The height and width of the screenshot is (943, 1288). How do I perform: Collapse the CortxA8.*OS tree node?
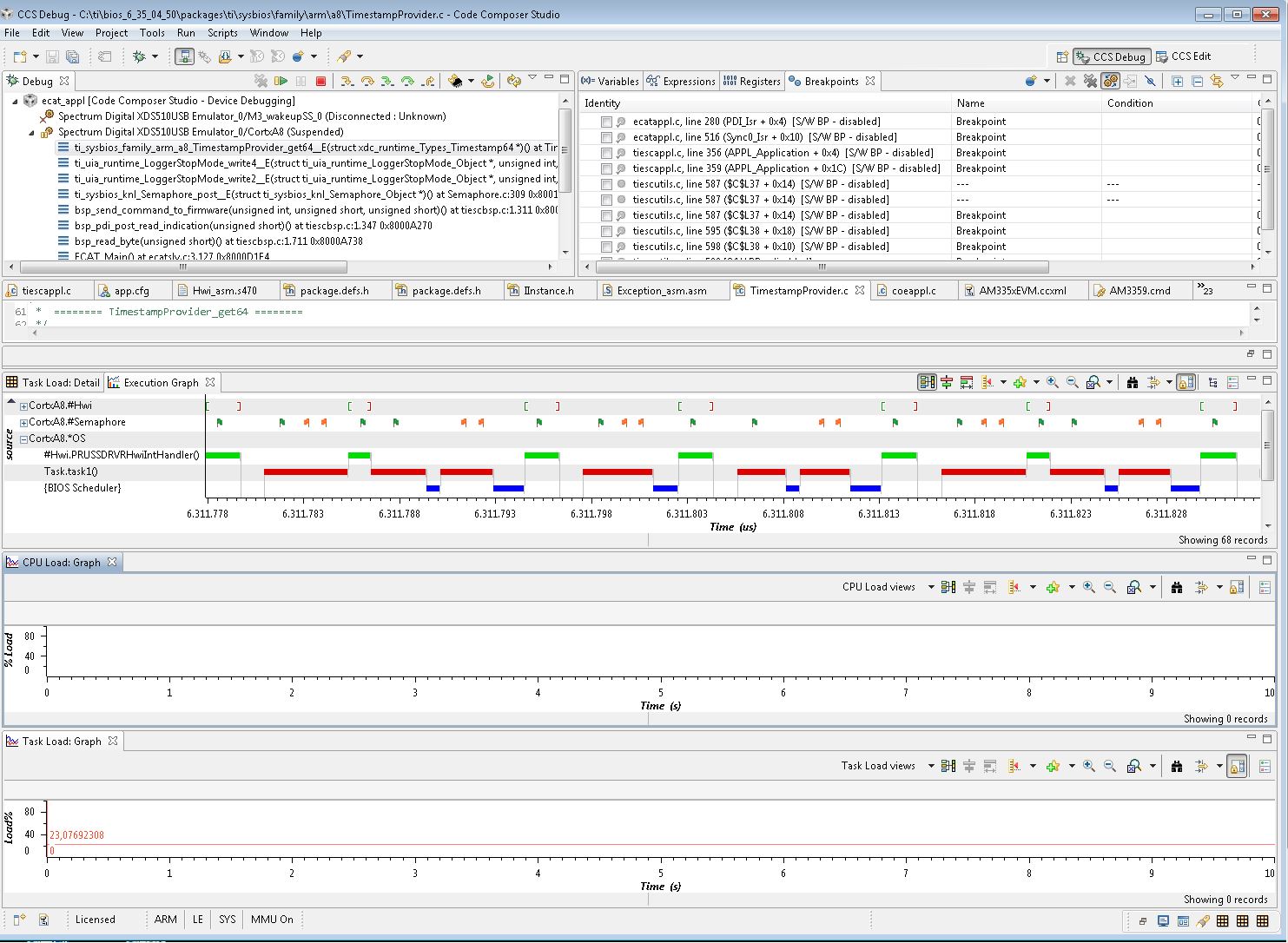[x=23, y=439]
